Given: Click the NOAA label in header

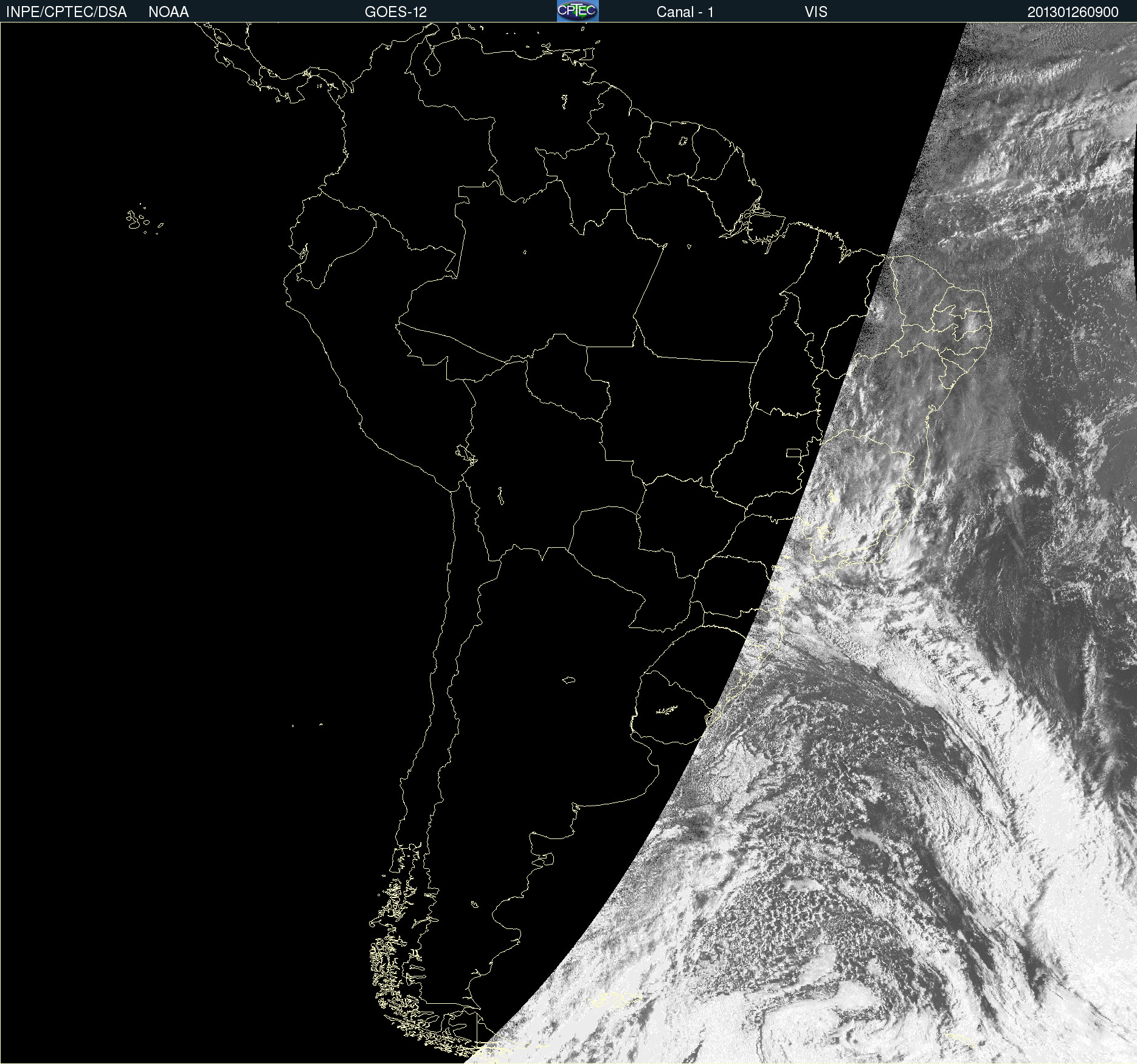Looking at the screenshot, I should click(x=168, y=12).
